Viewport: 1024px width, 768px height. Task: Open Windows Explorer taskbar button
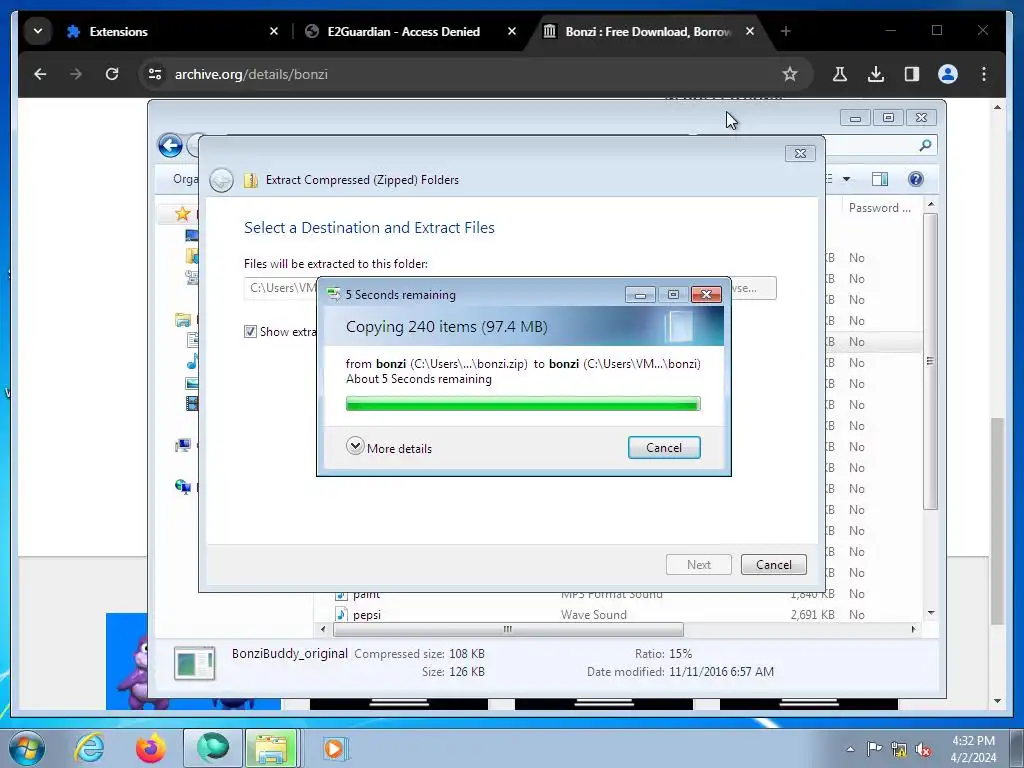click(x=272, y=748)
